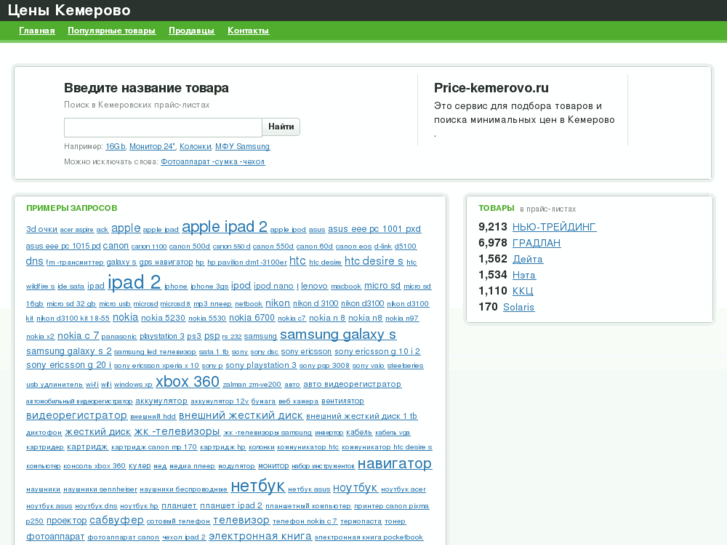Open seller ГРАДЛАН

536,243
